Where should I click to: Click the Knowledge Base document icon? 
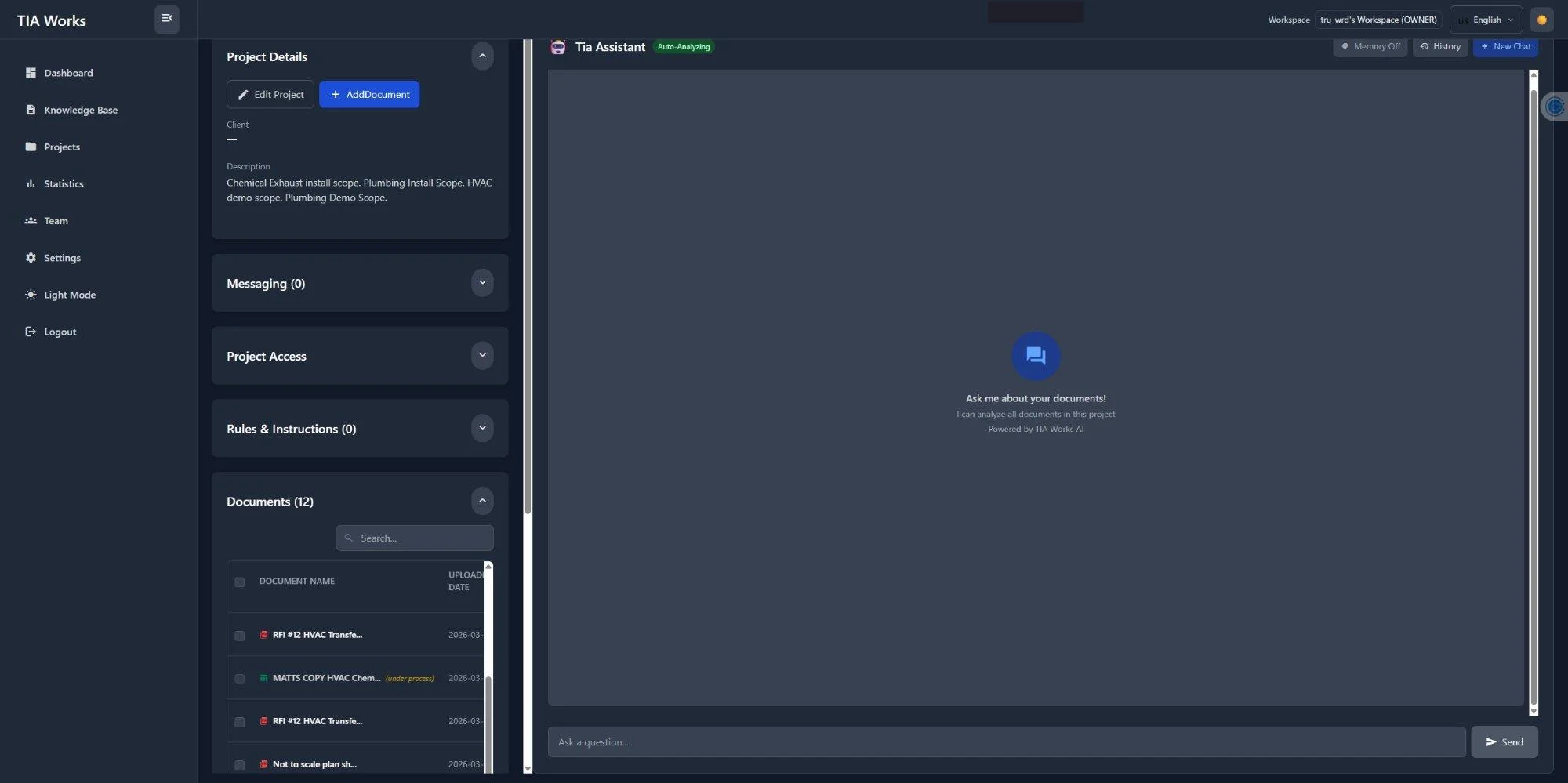[31, 110]
